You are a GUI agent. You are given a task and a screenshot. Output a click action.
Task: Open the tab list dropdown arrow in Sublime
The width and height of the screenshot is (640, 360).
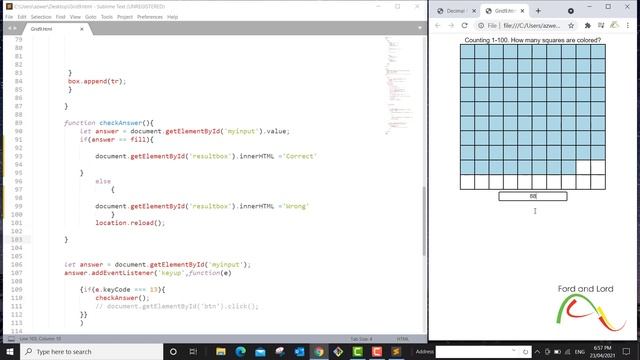420,28
